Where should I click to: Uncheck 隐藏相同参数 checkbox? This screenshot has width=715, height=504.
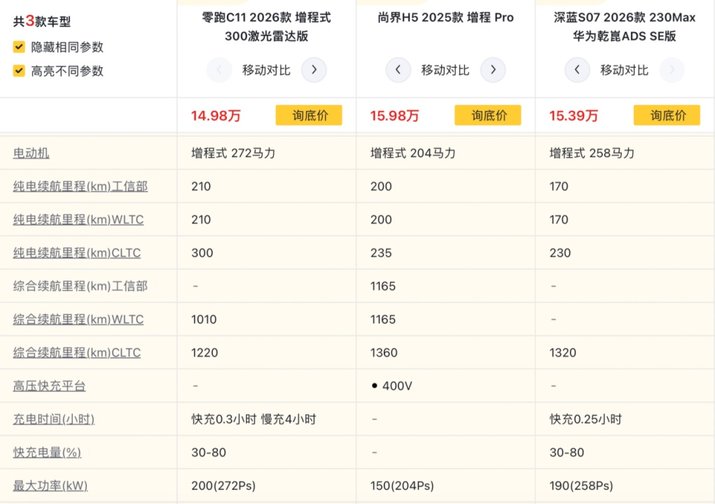pos(20,47)
